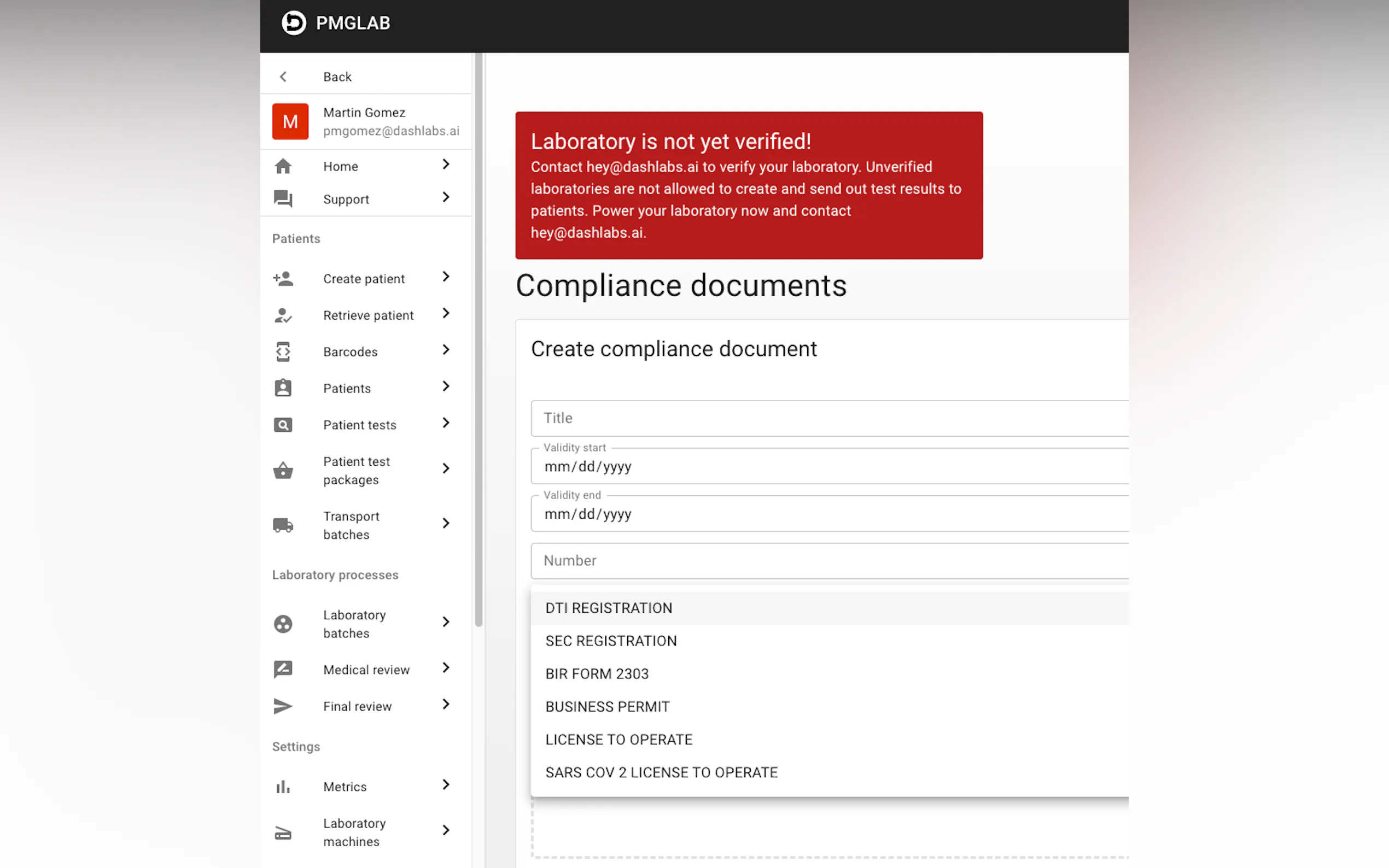
Task: Click the Create patient add-person icon
Action: (x=283, y=278)
